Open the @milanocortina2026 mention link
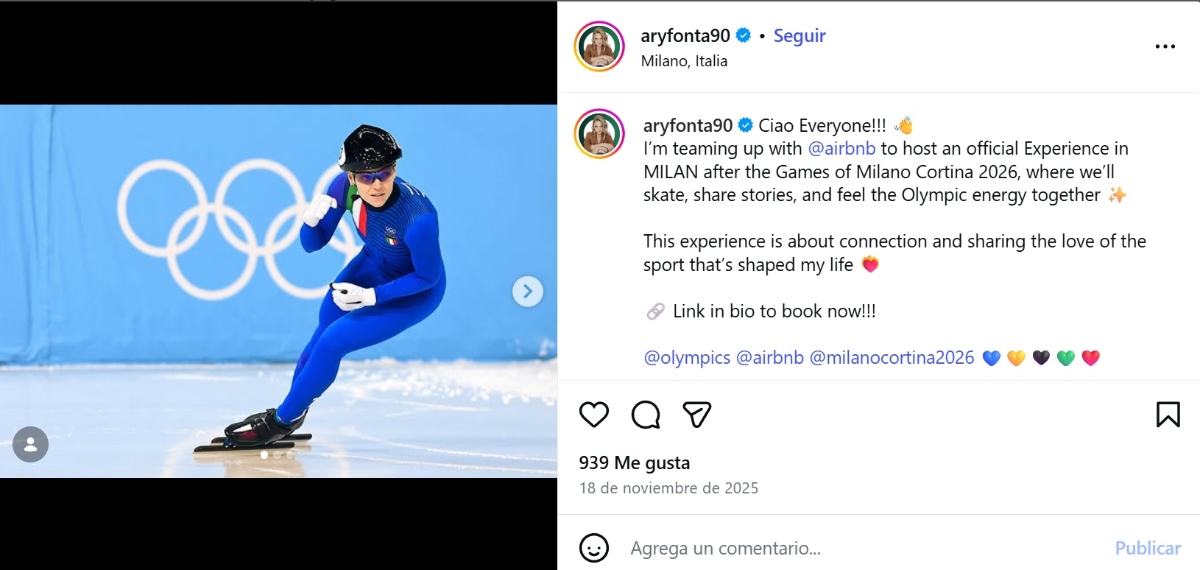 [x=891, y=358]
